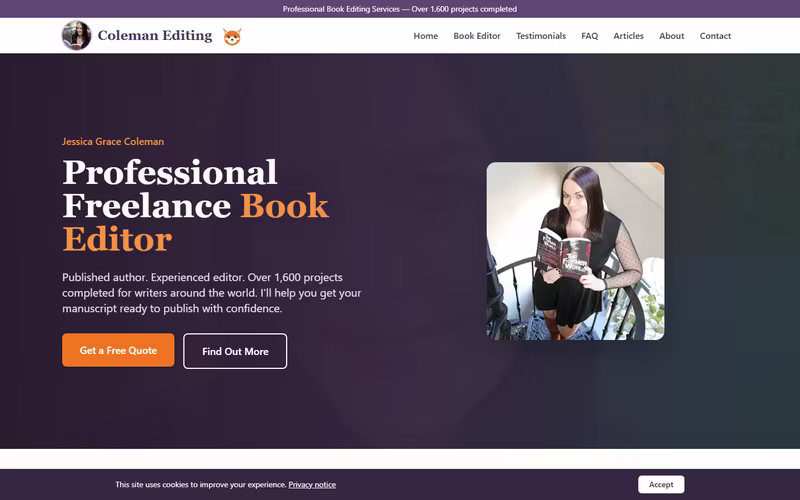Click the Coleman Editing profile logo image
The width and height of the screenshot is (800, 500).
pos(77,35)
